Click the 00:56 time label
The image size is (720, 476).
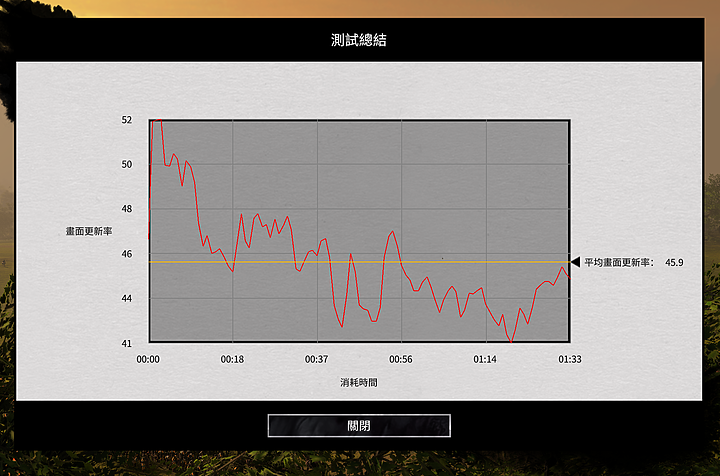pos(401,359)
